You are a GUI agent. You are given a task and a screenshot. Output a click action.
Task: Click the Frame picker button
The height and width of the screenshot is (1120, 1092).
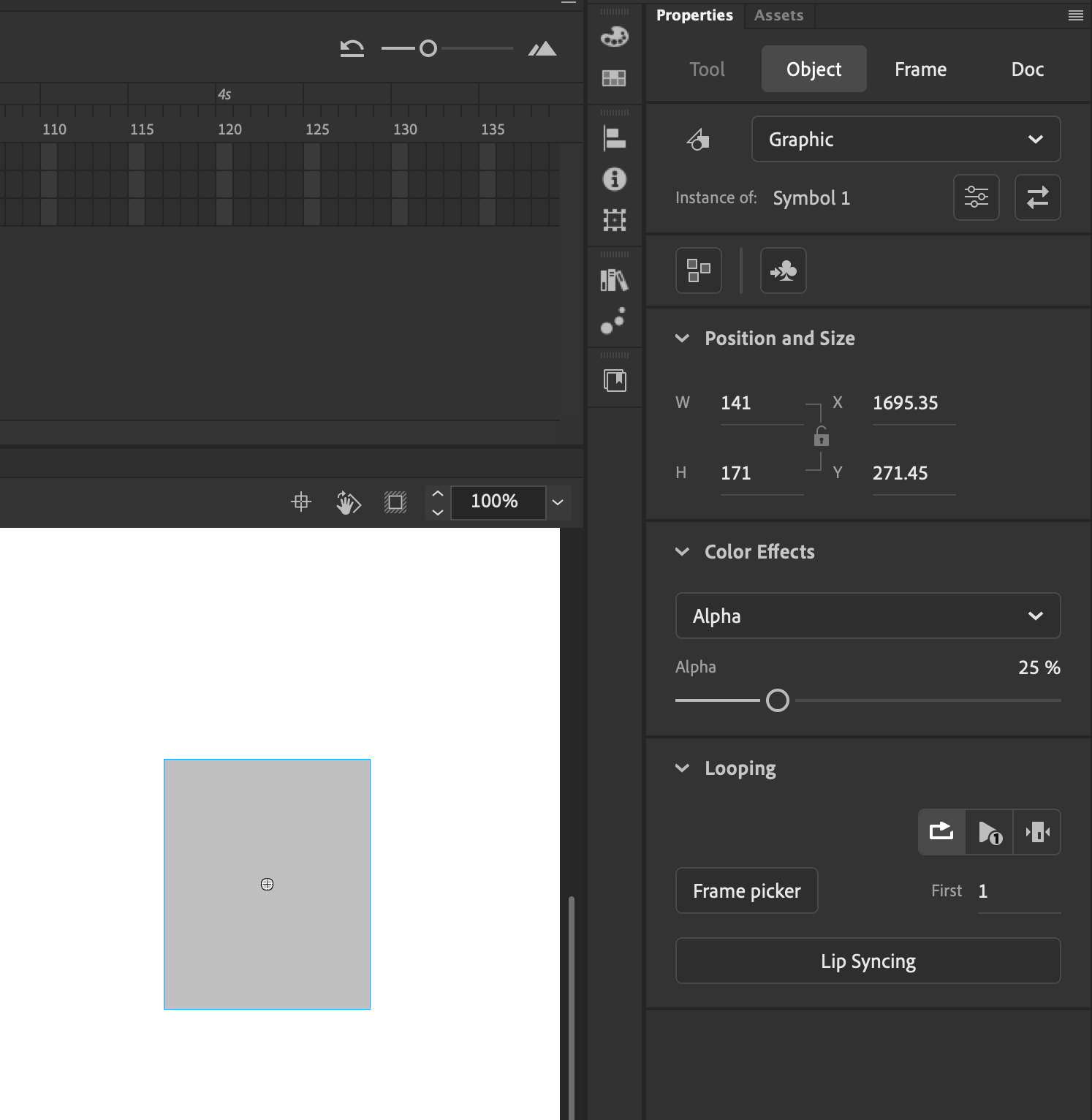pyautogui.click(x=746, y=890)
